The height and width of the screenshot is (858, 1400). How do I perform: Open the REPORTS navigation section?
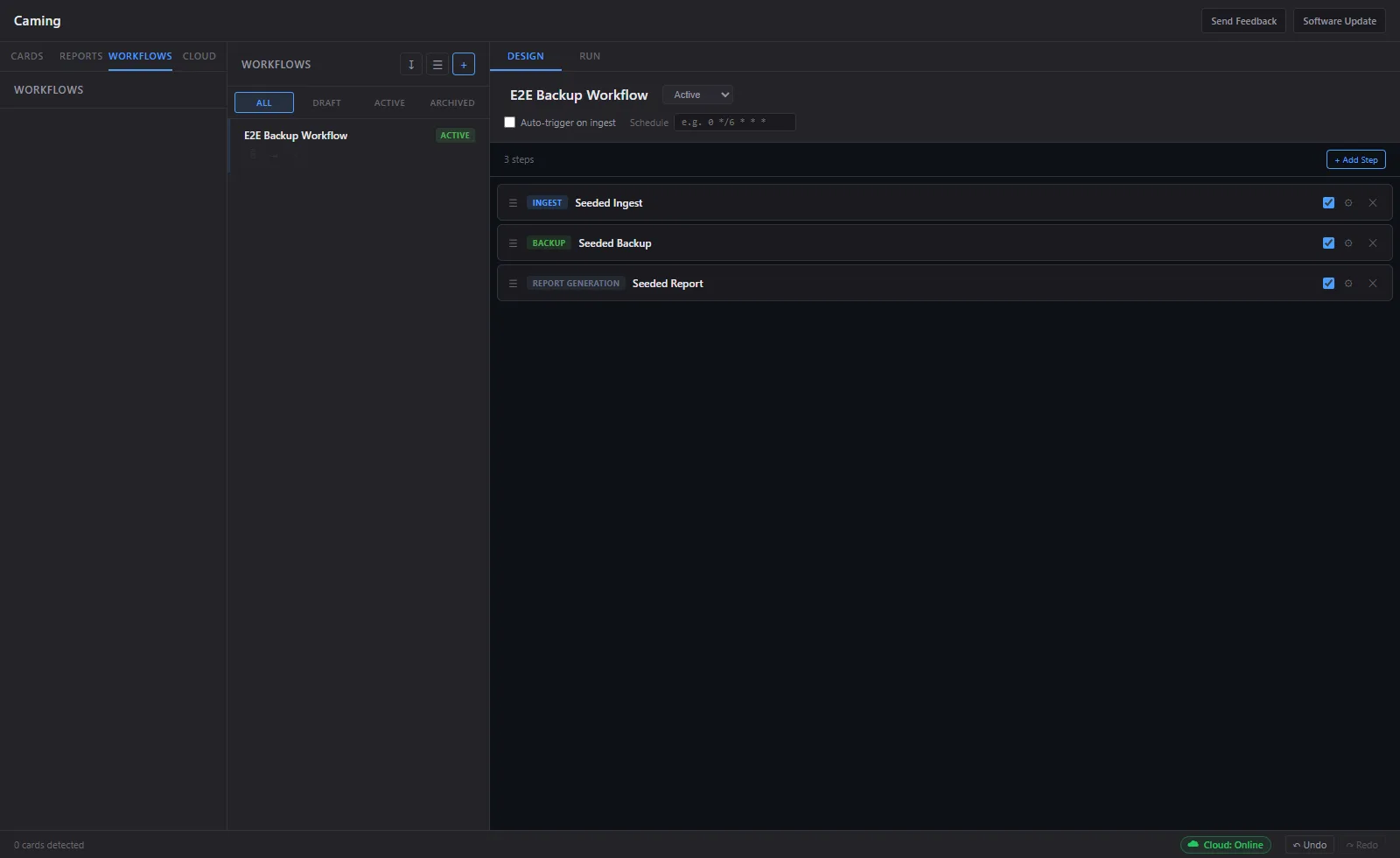[x=80, y=56]
